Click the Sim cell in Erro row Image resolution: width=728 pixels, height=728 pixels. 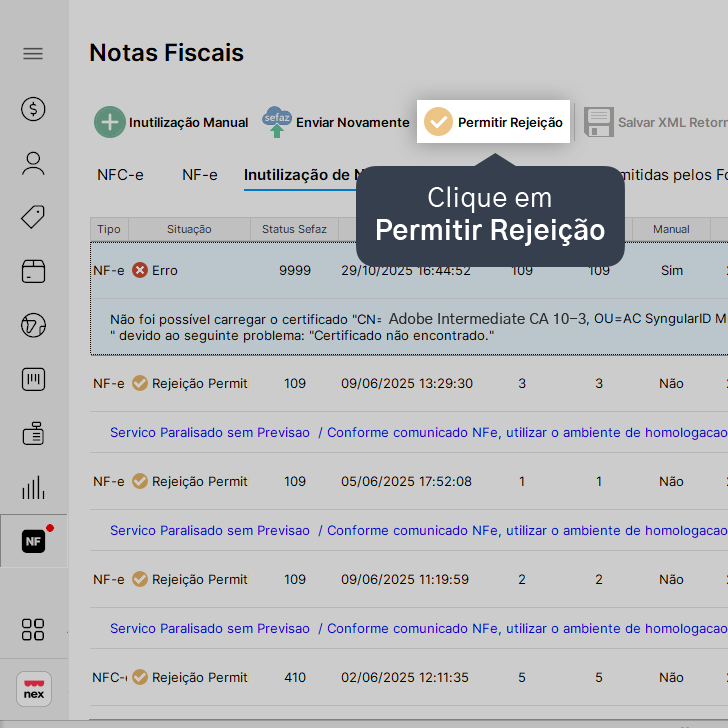(x=672, y=271)
